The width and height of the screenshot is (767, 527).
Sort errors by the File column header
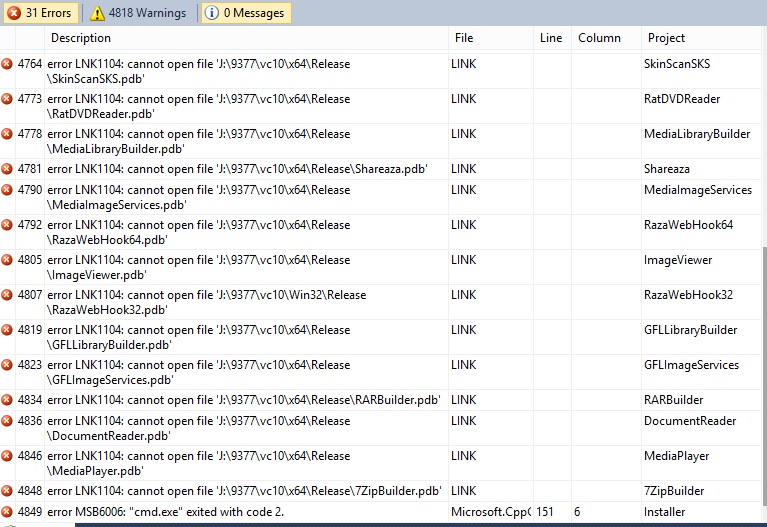[464, 38]
